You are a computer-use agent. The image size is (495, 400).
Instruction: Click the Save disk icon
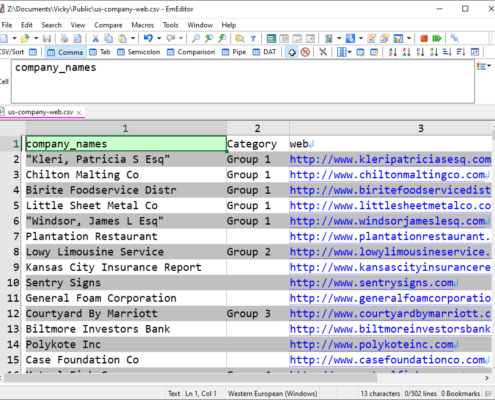click(x=47, y=38)
